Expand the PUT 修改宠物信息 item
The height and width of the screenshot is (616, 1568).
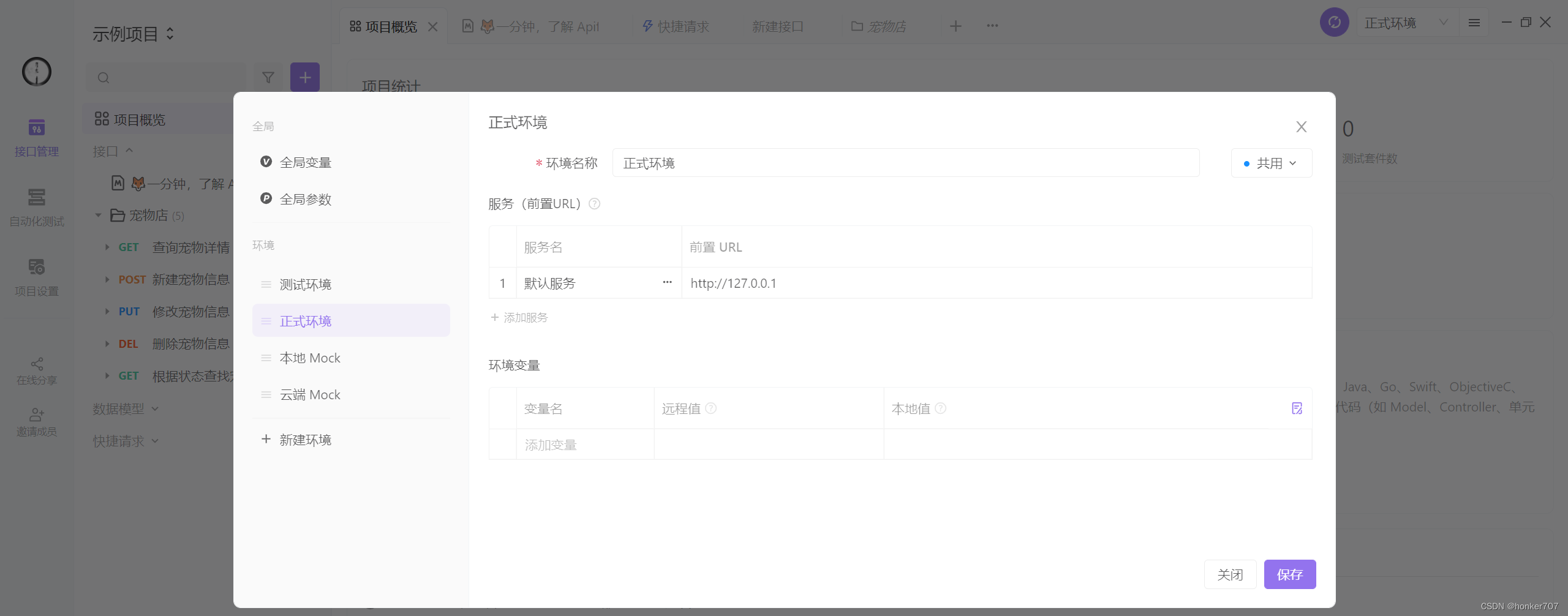(107, 311)
